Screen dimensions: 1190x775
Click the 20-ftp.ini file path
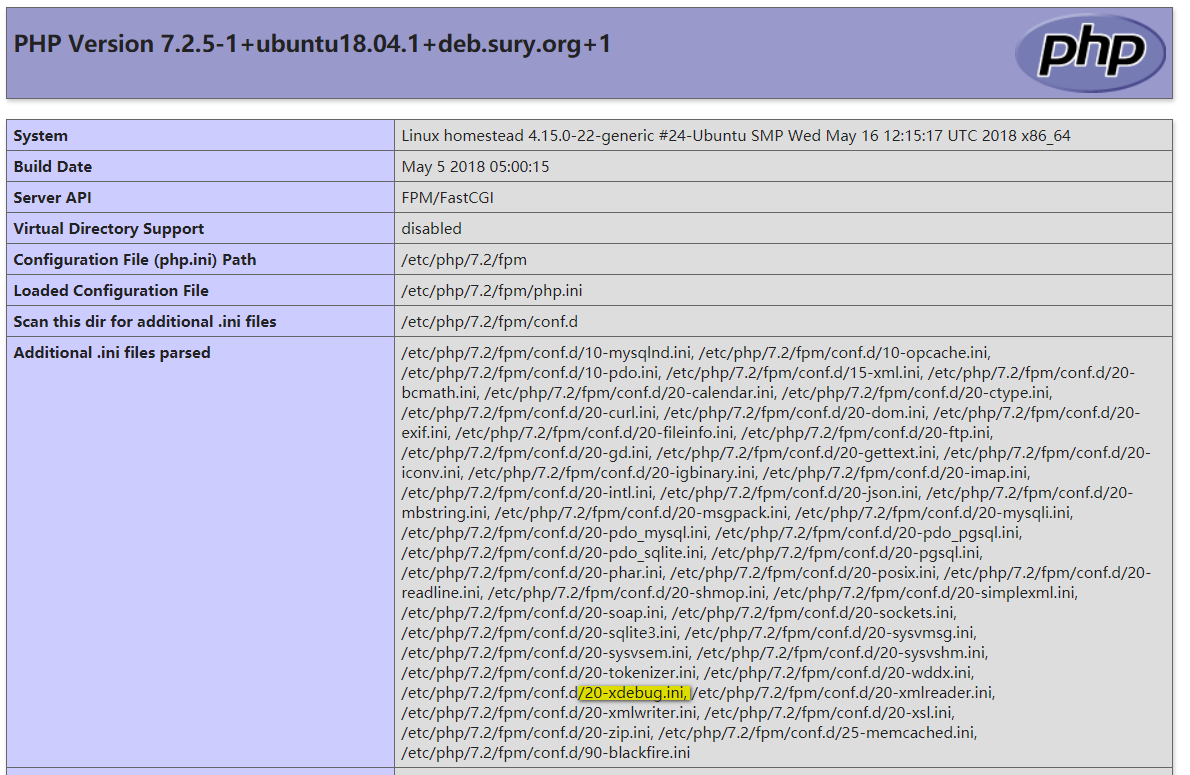pos(866,433)
